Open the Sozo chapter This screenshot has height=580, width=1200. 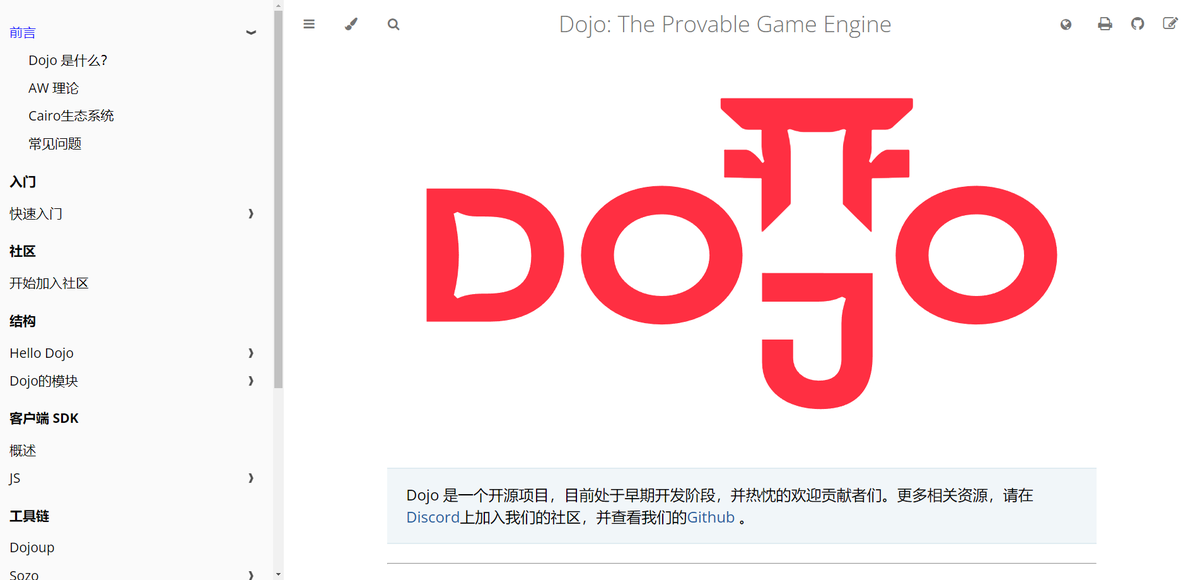[x=24, y=575]
